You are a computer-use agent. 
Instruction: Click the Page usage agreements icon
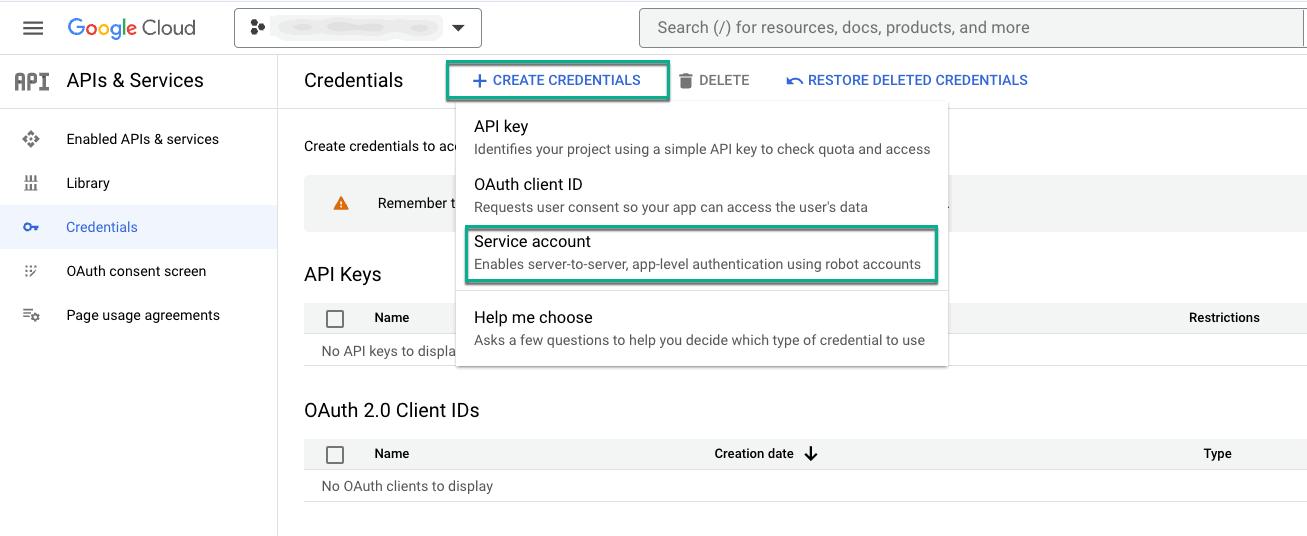tap(31, 315)
